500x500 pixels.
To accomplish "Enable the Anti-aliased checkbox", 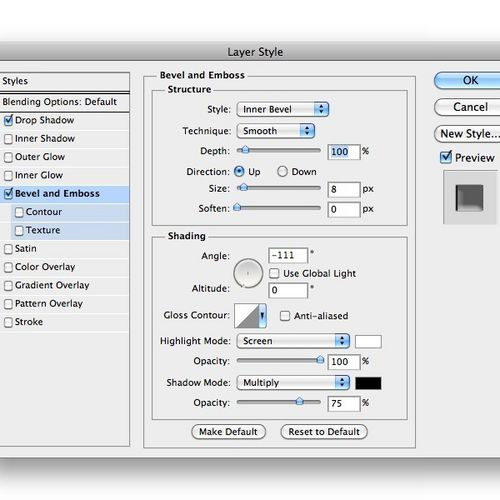I will click(285, 316).
